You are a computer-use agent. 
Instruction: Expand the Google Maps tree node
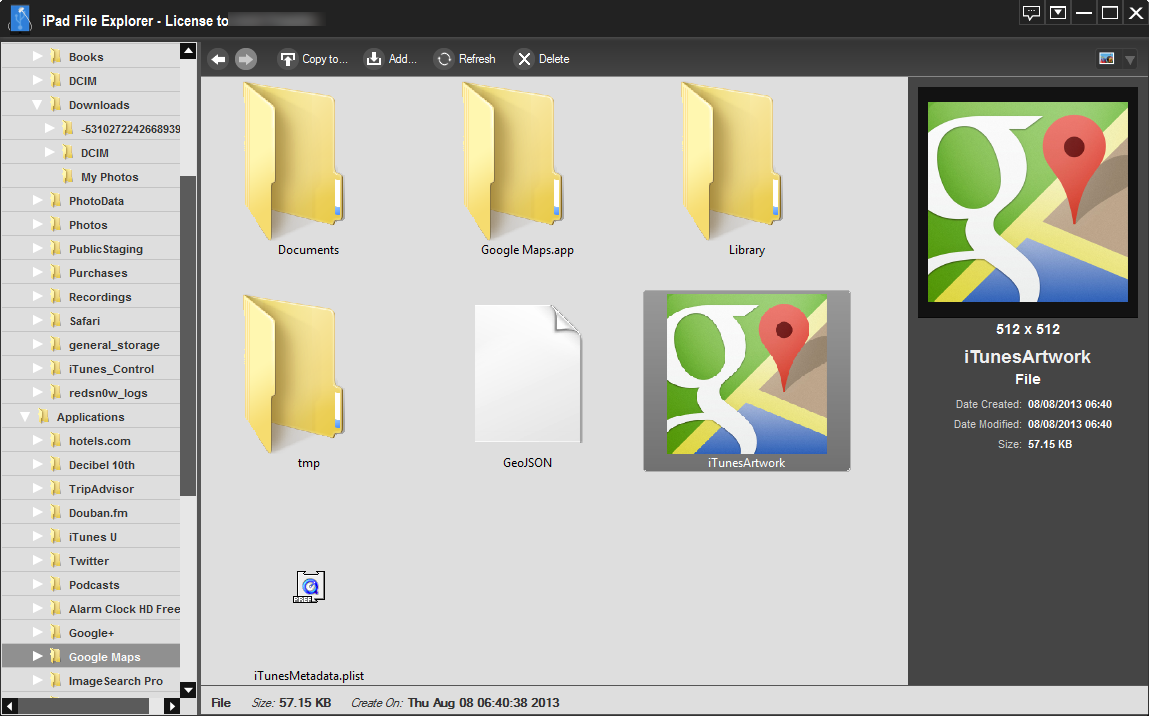click(37, 657)
